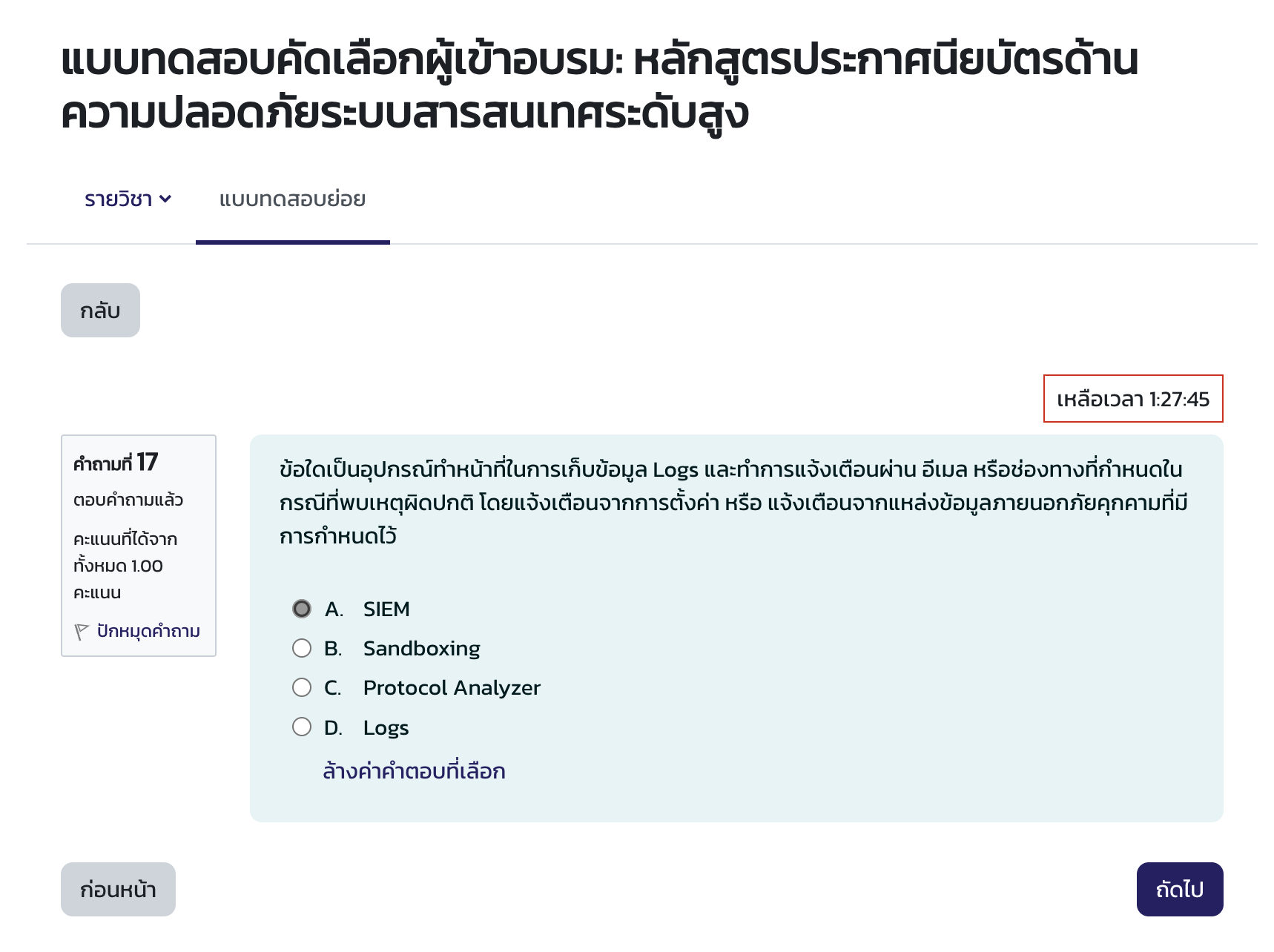Click the คะแนนที่ได้จากทั้งหมด 1.00 score text
The image size is (1274, 952).
click(122, 565)
